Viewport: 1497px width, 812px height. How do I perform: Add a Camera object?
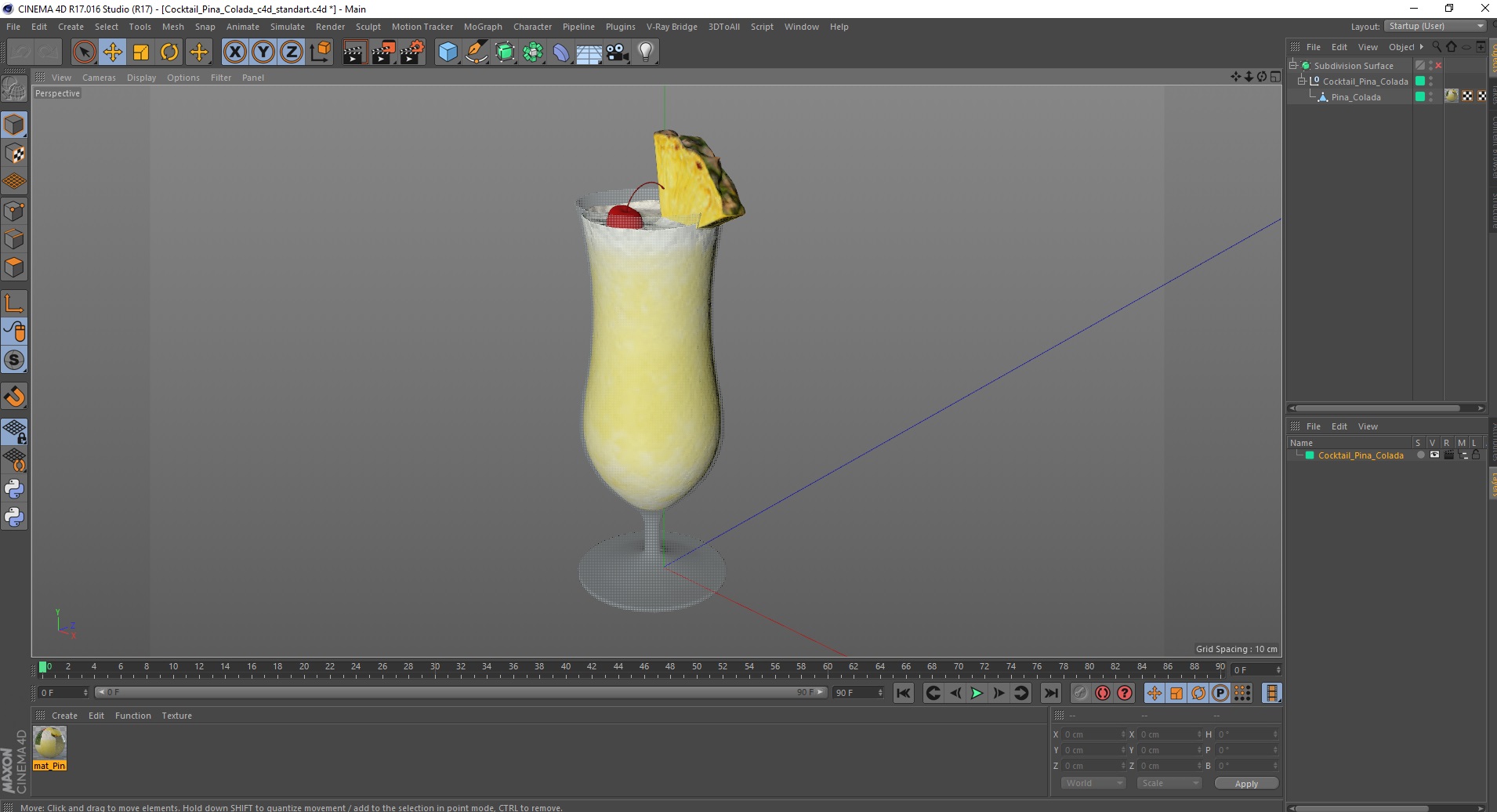[x=618, y=53]
